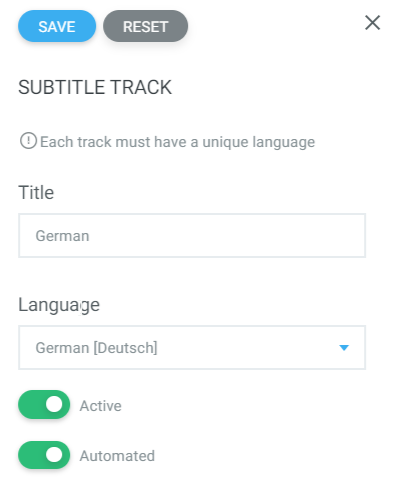Screen dimensions: 393x488
Task: Click the white knob of Automated switch
Action: [x=54, y=455]
